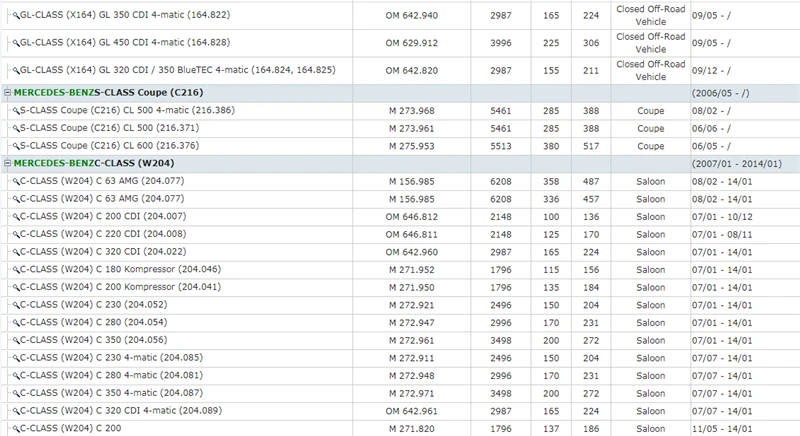This screenshot has height=436, width=800.
Task: Click engine code OM 629.912
Action: [412, 43]
